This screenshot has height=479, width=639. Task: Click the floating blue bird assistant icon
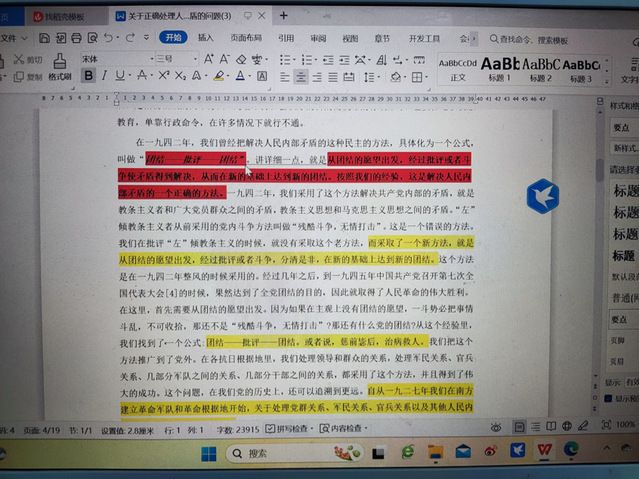click(542, 195)
